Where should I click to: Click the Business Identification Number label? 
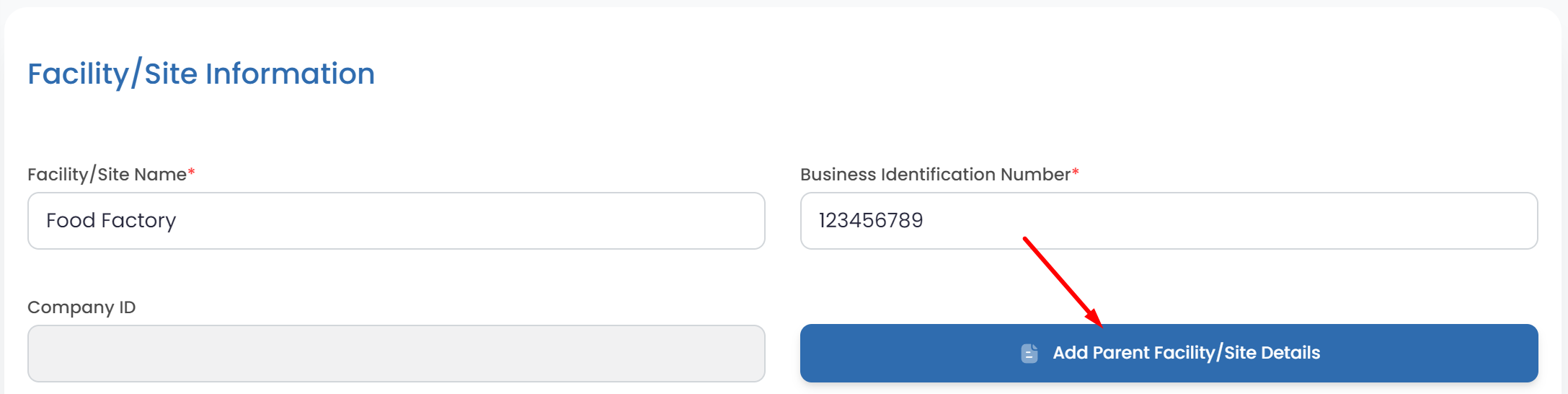pyautogui.click(x=934, y=175)
